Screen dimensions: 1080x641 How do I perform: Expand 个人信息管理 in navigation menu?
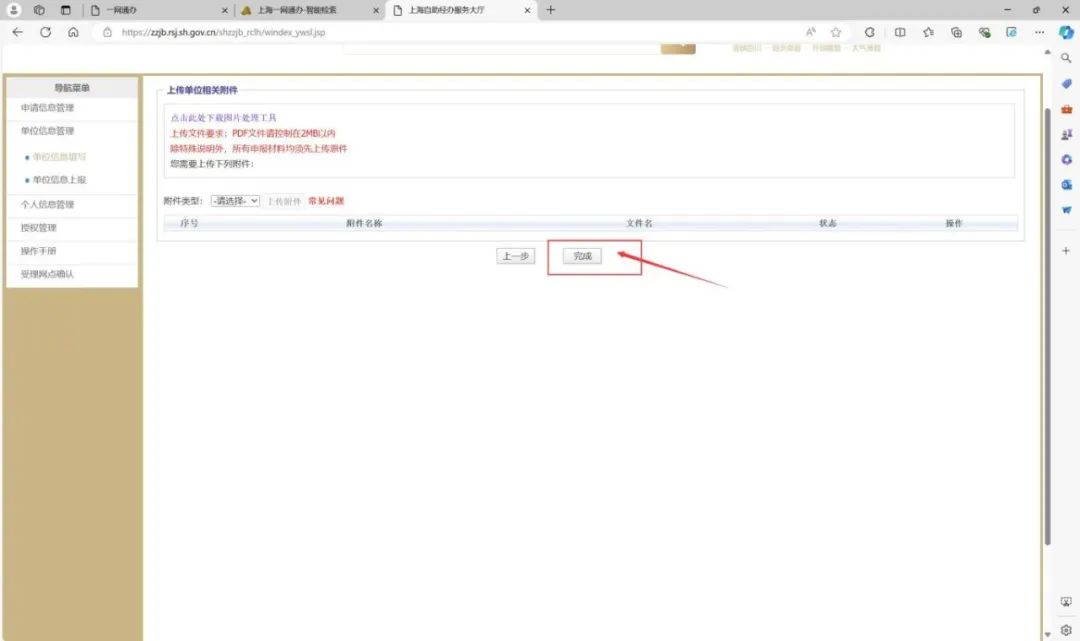click(47, 205)
